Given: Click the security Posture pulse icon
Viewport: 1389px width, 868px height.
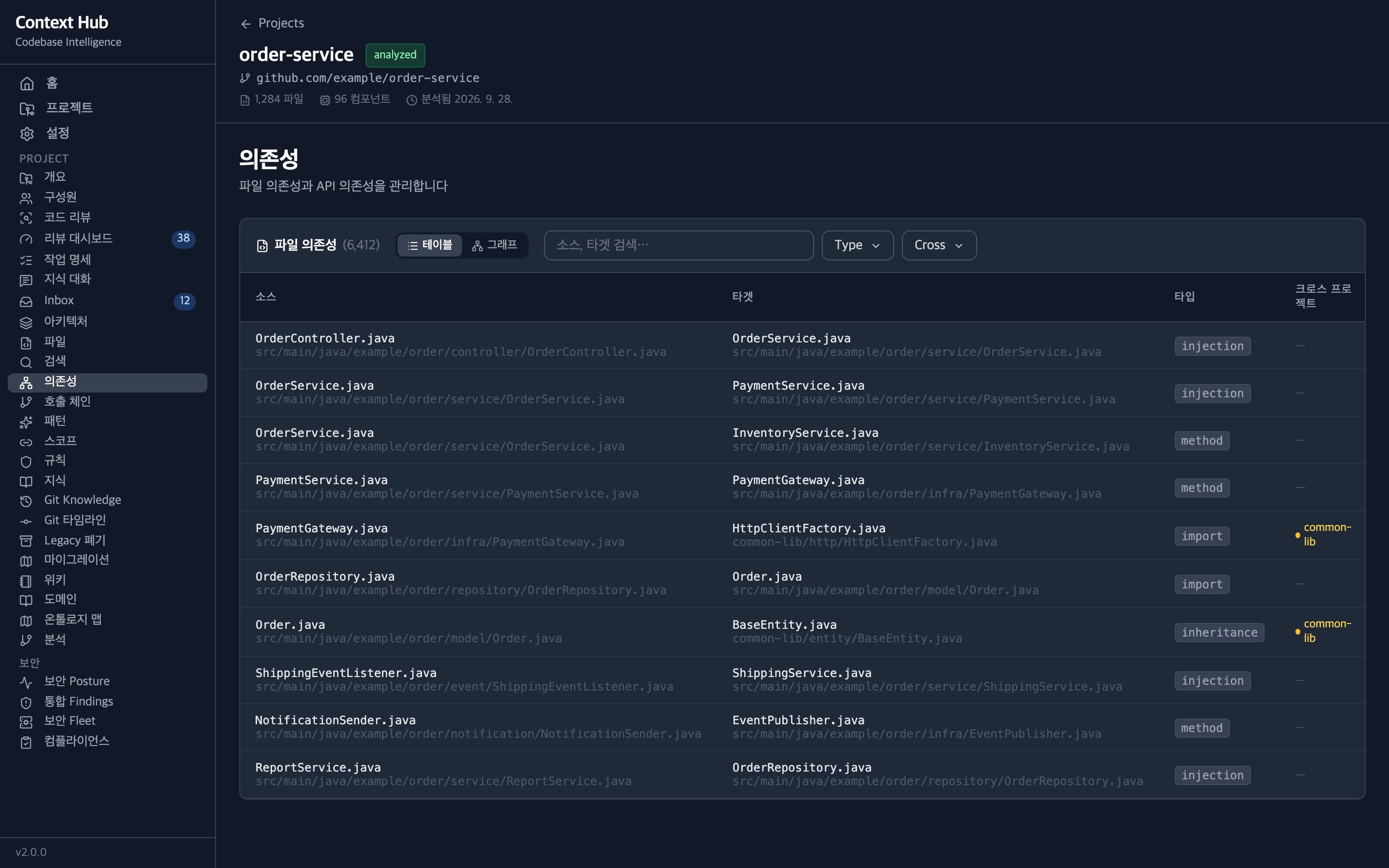Looking at the screenshot, I should pos(26,682).
